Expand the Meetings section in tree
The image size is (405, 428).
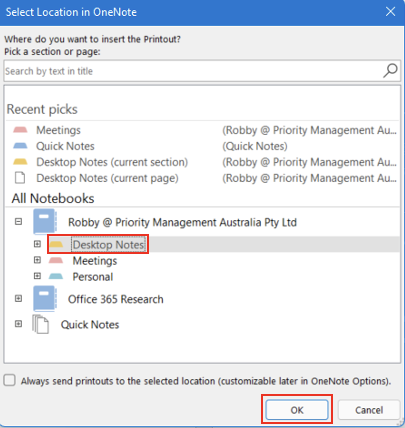point(37,260)
